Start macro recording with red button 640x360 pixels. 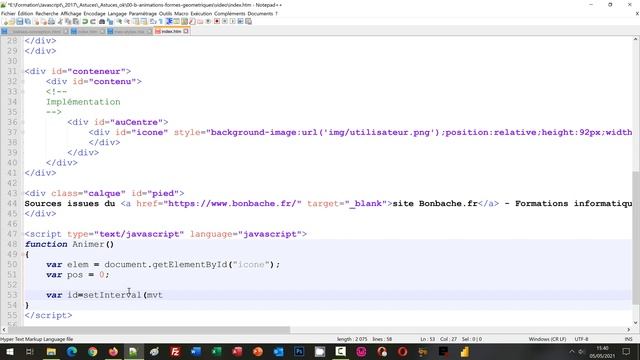tap(216, 21)
